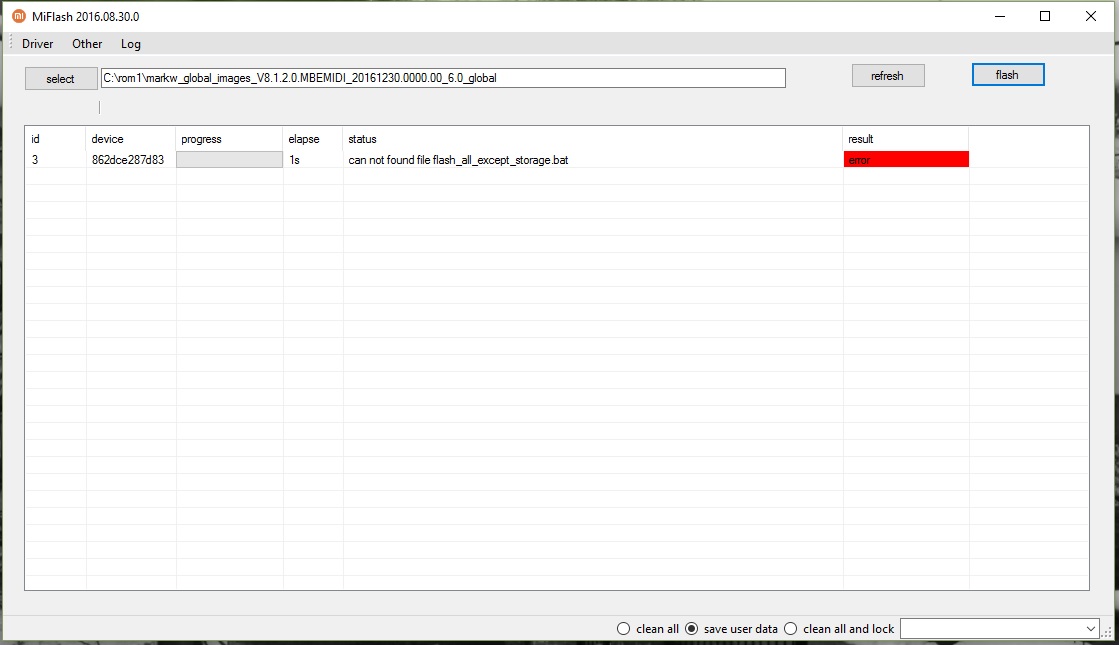Viewport: 1119px width, 645px height.
Task: Select the save user data radio option
Action: coord(731,629)
